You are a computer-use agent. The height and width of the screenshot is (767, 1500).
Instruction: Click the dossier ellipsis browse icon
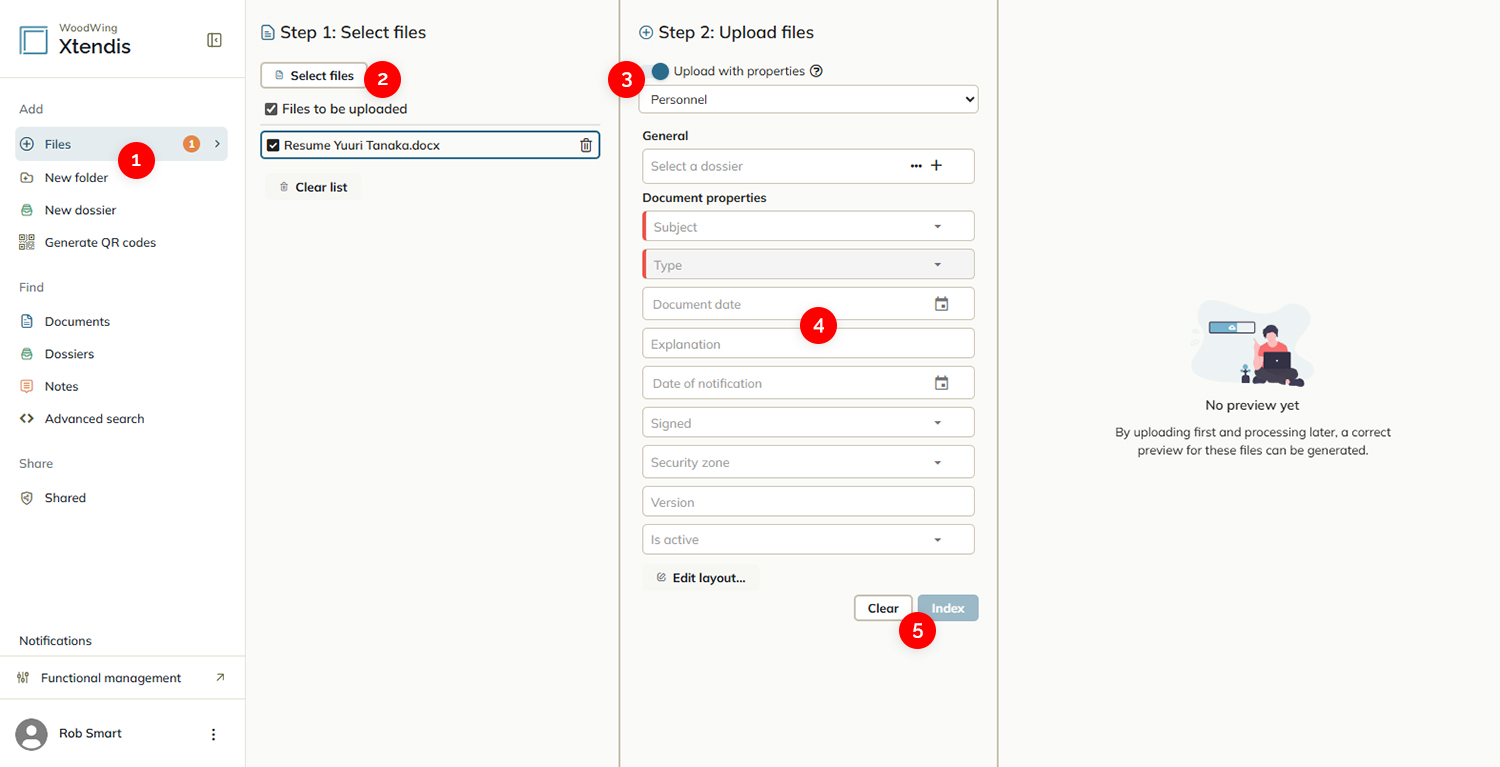(916, 166)
